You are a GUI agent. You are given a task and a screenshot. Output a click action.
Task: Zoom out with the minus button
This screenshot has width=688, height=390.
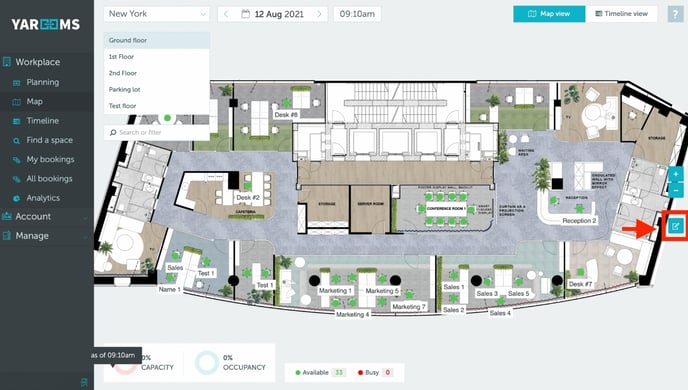coord(676,190)
